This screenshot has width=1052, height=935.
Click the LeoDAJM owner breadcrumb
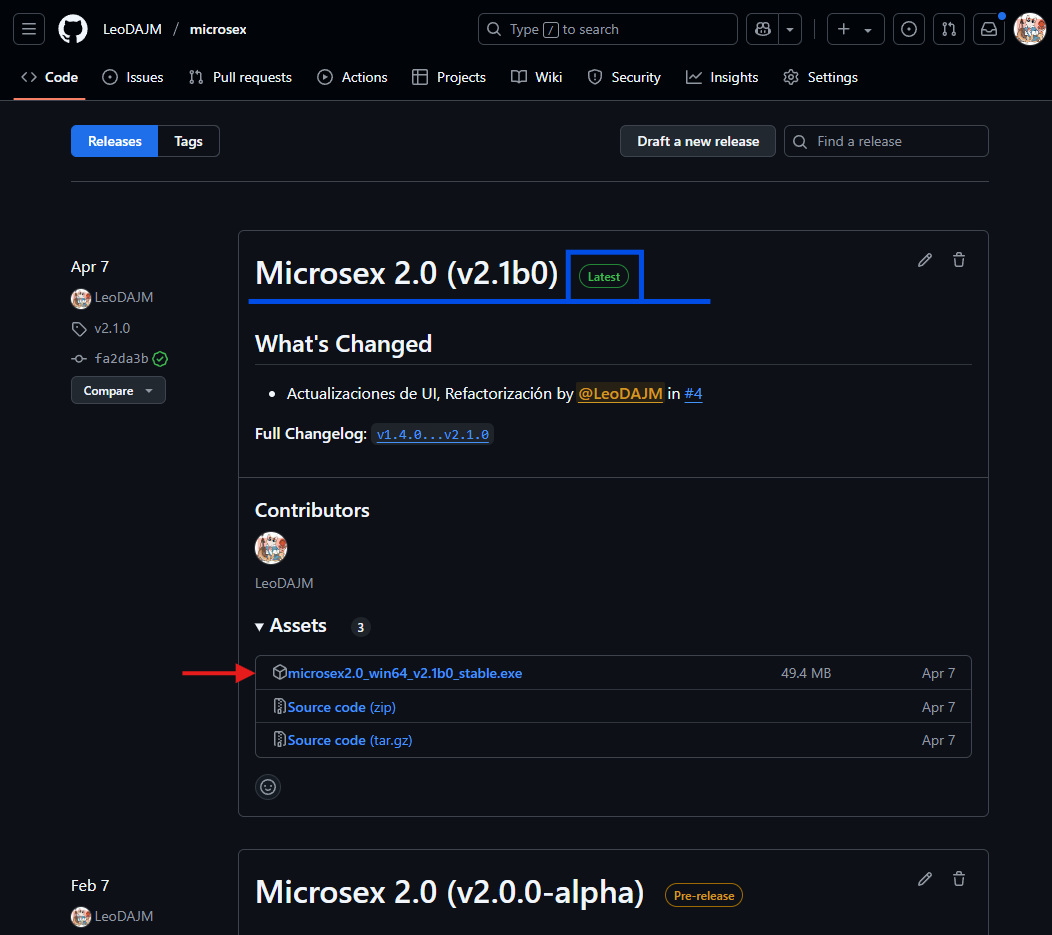132,29
